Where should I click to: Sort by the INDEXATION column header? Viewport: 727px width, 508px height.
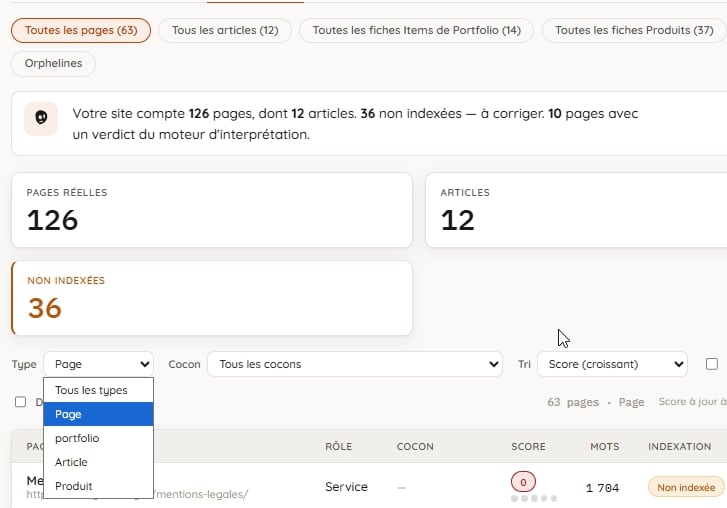[x=679, y=447]
